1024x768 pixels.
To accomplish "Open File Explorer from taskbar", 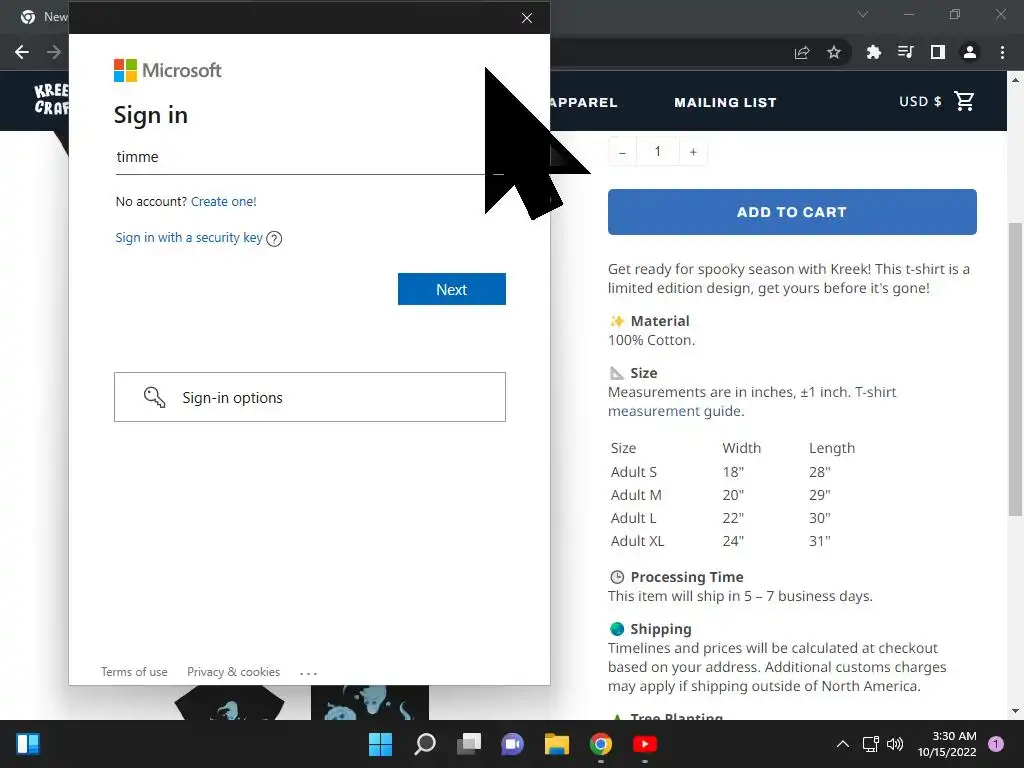I will tap(557, 744).
